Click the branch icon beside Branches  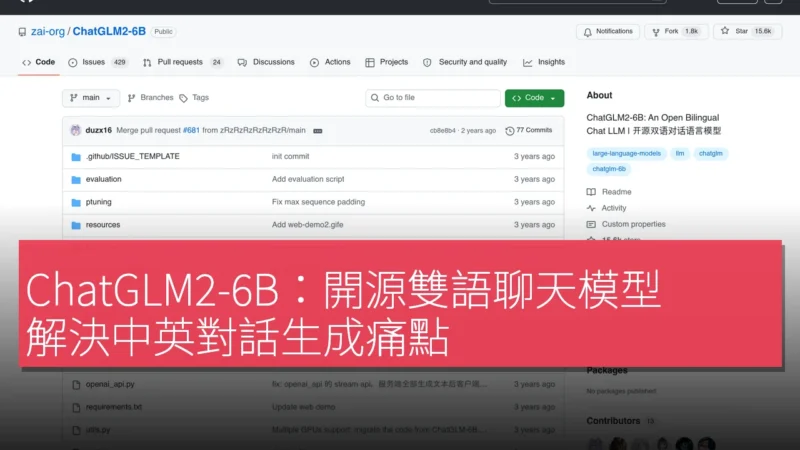[x=132, y=98]
